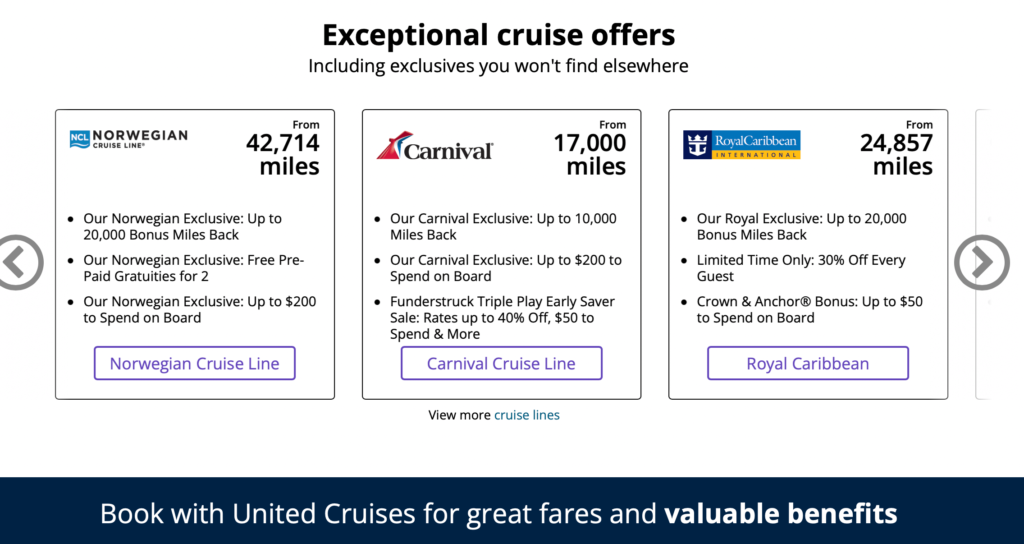Image resolution: width=1024 pixels, height=544 pixels.
Task: Click the "Book with United Cruises" banner
Action: [x=498, y=514]
